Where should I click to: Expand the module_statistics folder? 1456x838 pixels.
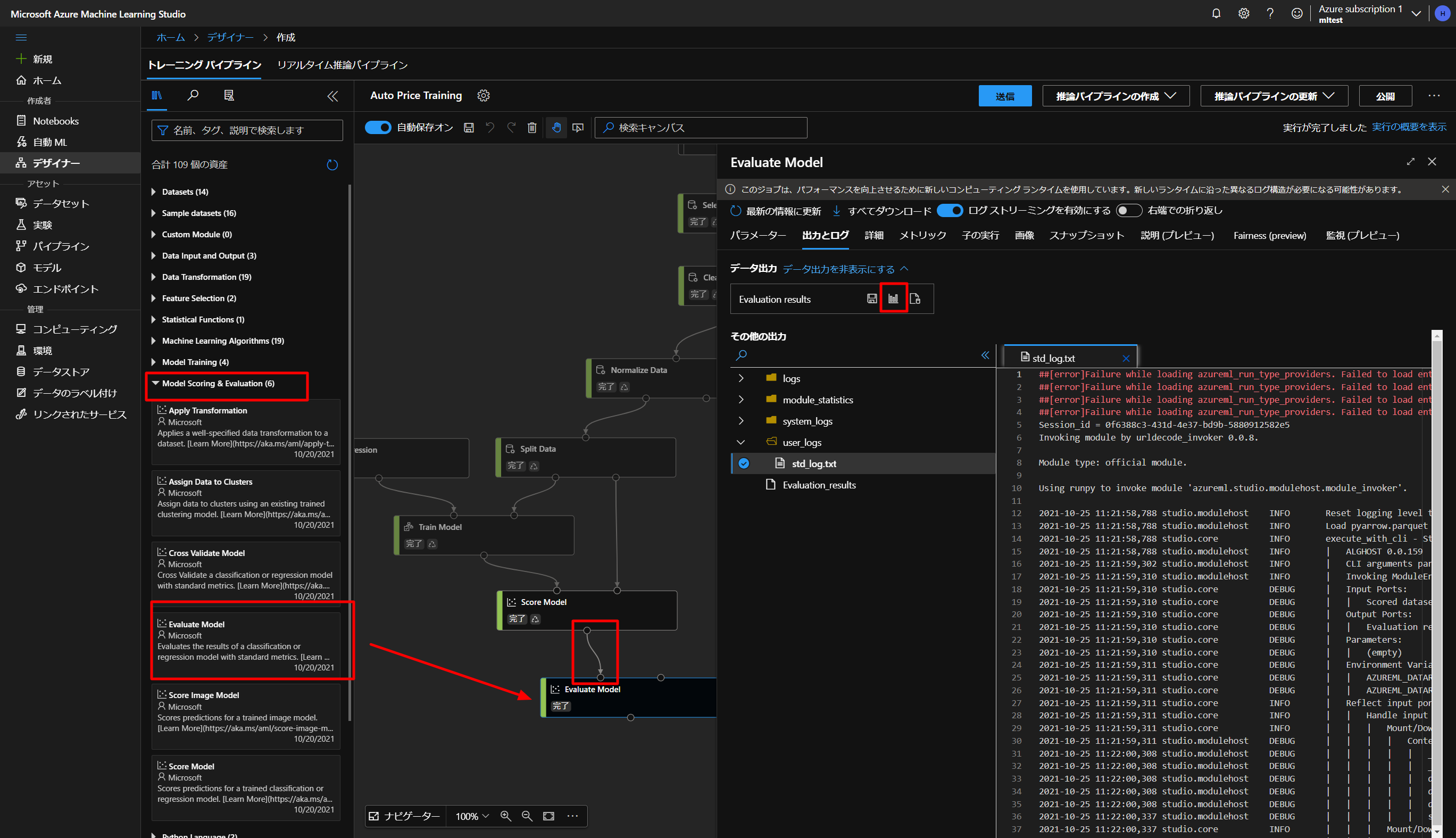click(741, 400)
